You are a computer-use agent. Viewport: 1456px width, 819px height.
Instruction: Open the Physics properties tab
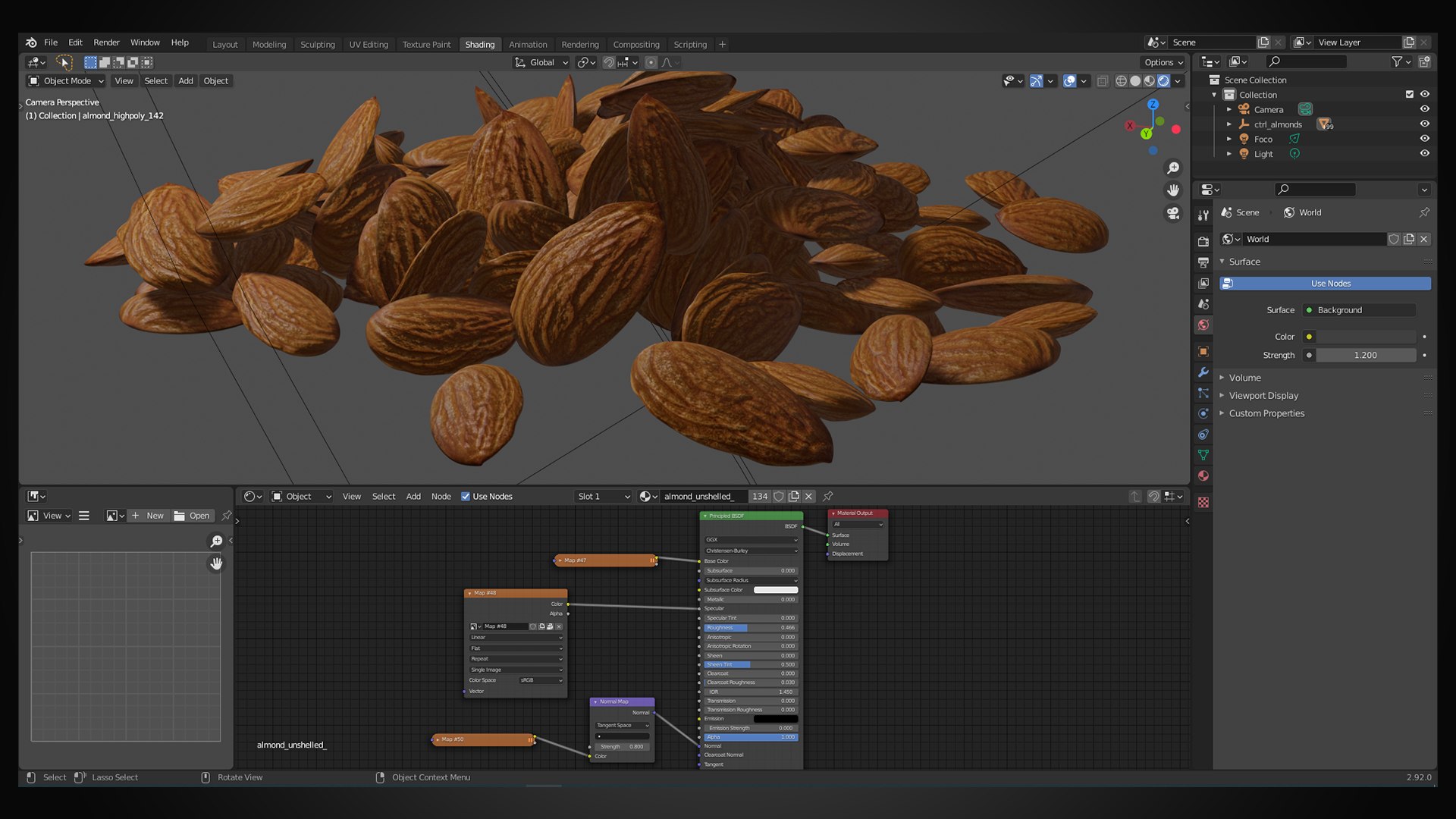click(x=1203, y=413)
